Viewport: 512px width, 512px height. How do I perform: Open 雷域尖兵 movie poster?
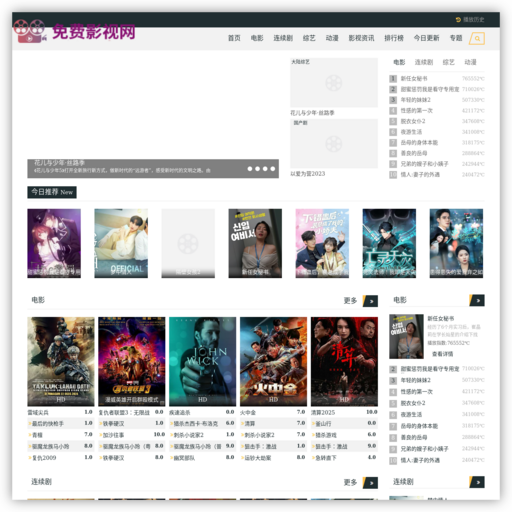click(x=61, y=361)
